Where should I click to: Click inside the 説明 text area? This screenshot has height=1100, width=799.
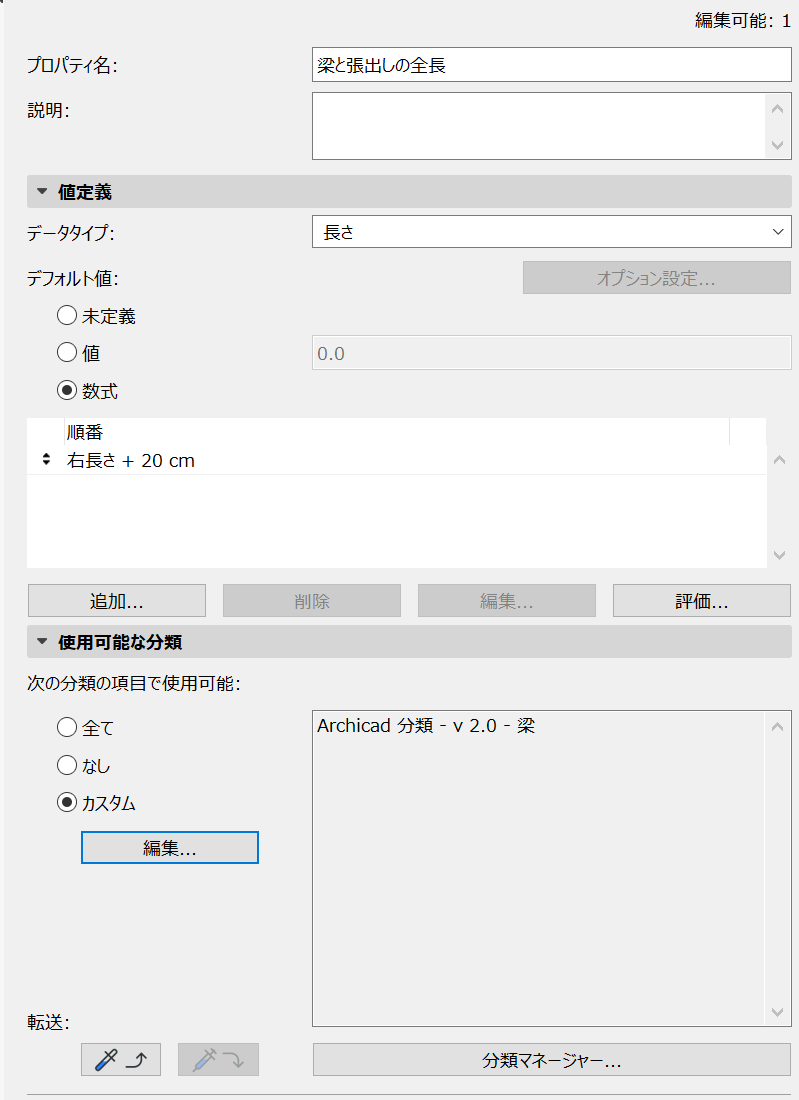[x=538, y=126]
